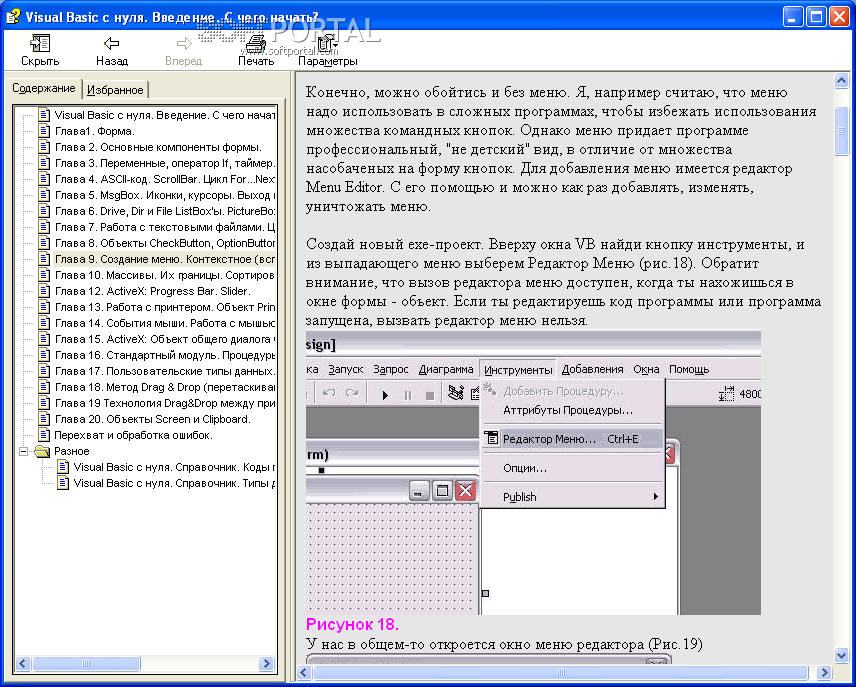This screenshot has width=856, height=687.
Task: Click the help window title bar icon
Action: coord(13,16)
